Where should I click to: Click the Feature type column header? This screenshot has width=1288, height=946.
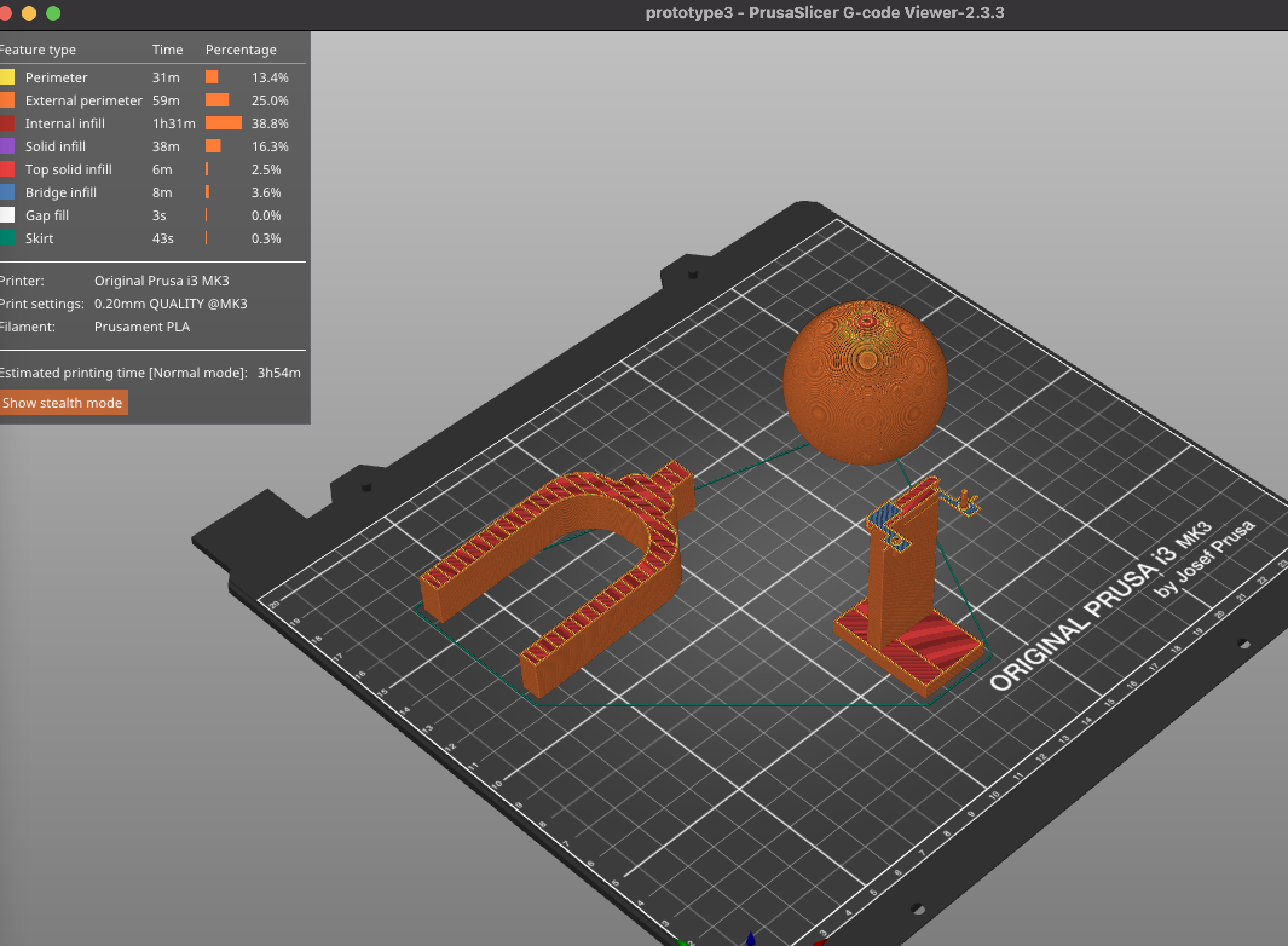(x=37, y=50)
